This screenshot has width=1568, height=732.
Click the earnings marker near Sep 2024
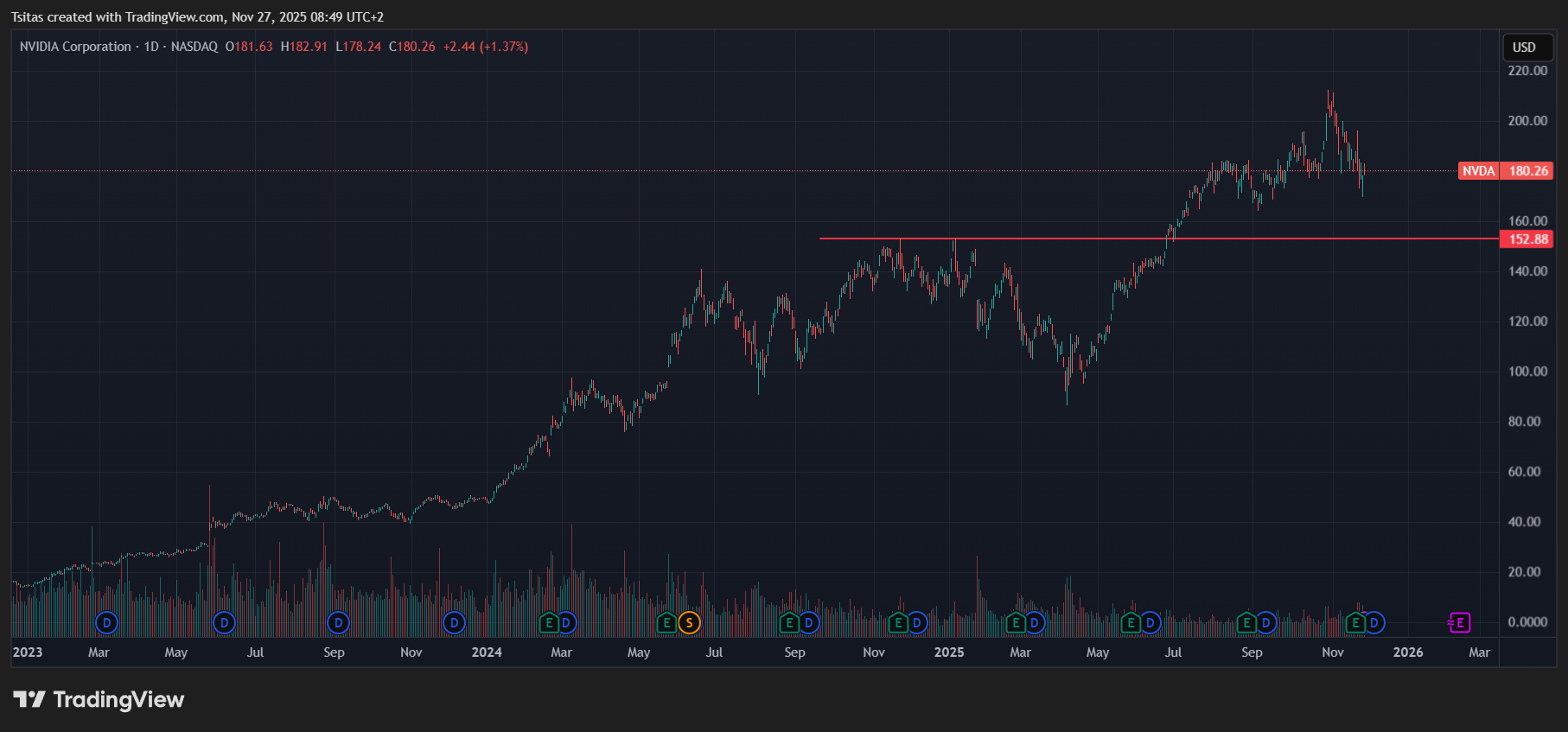point(788,622)
